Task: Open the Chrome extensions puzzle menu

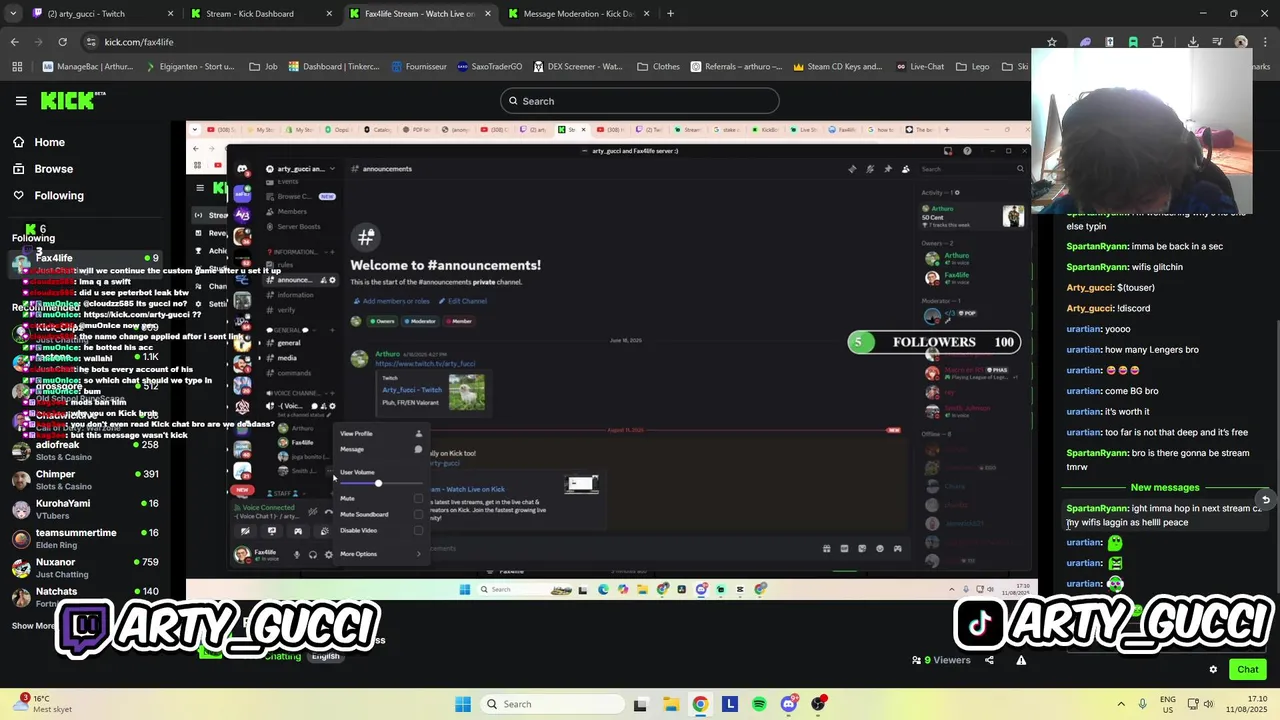Action: [x=1157, y=42]
